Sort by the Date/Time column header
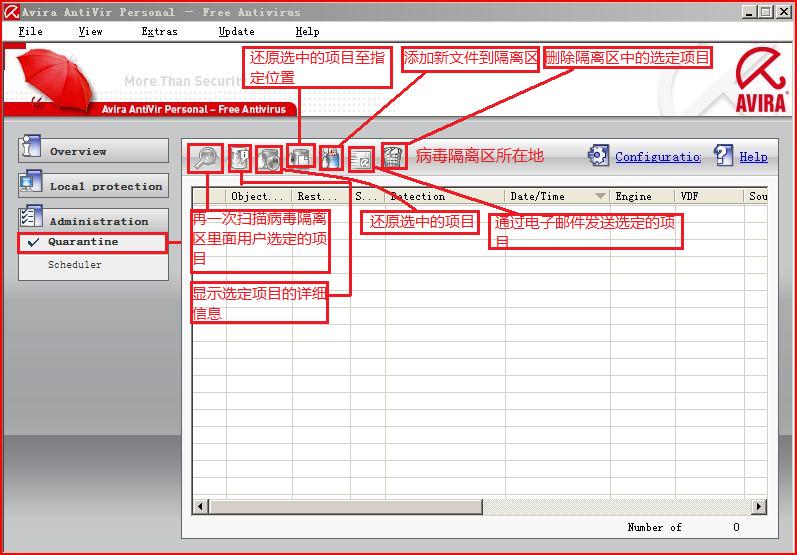The image size is (797, 555). pos(558,196)
